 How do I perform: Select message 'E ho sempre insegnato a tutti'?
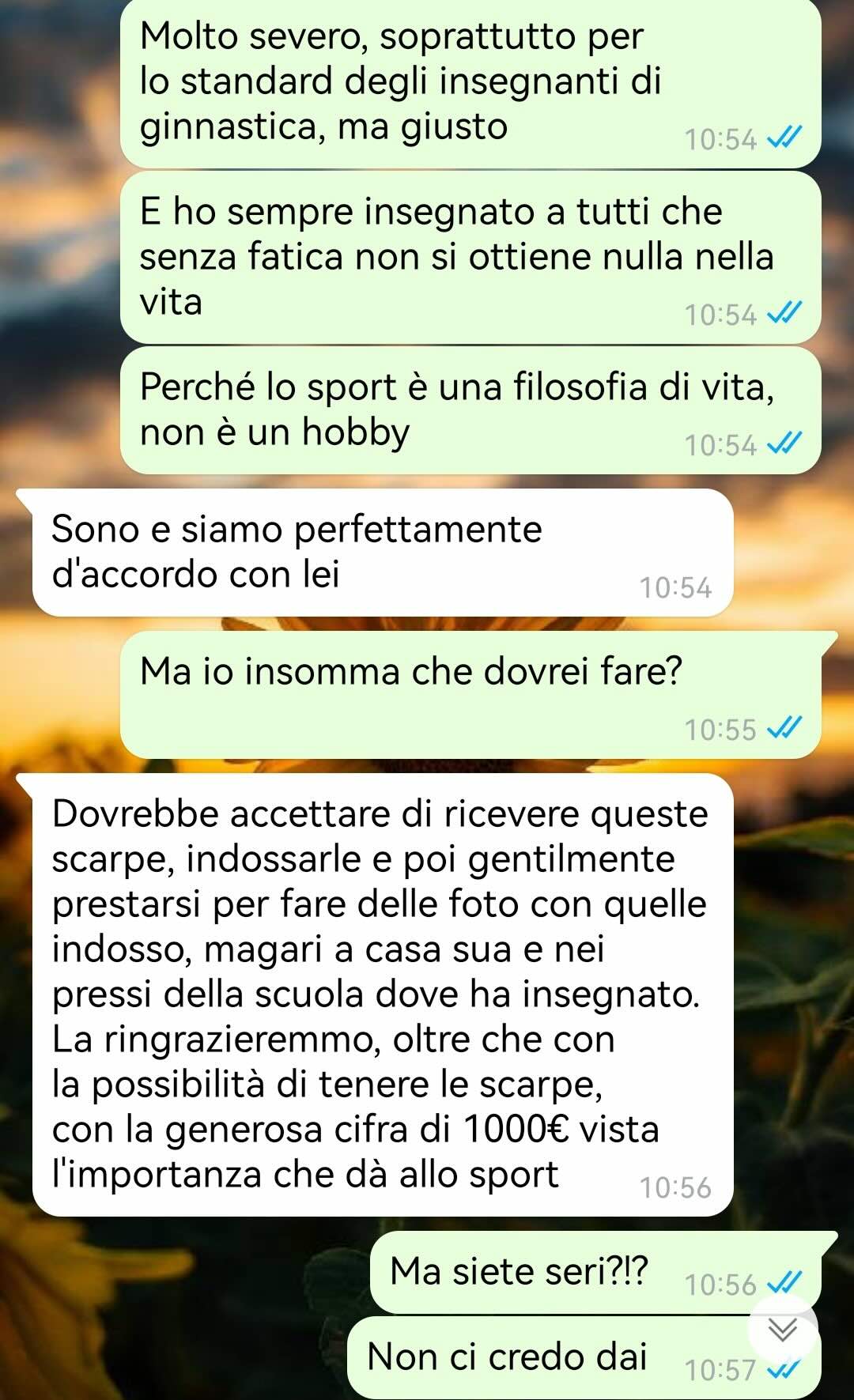pos(470,258)
